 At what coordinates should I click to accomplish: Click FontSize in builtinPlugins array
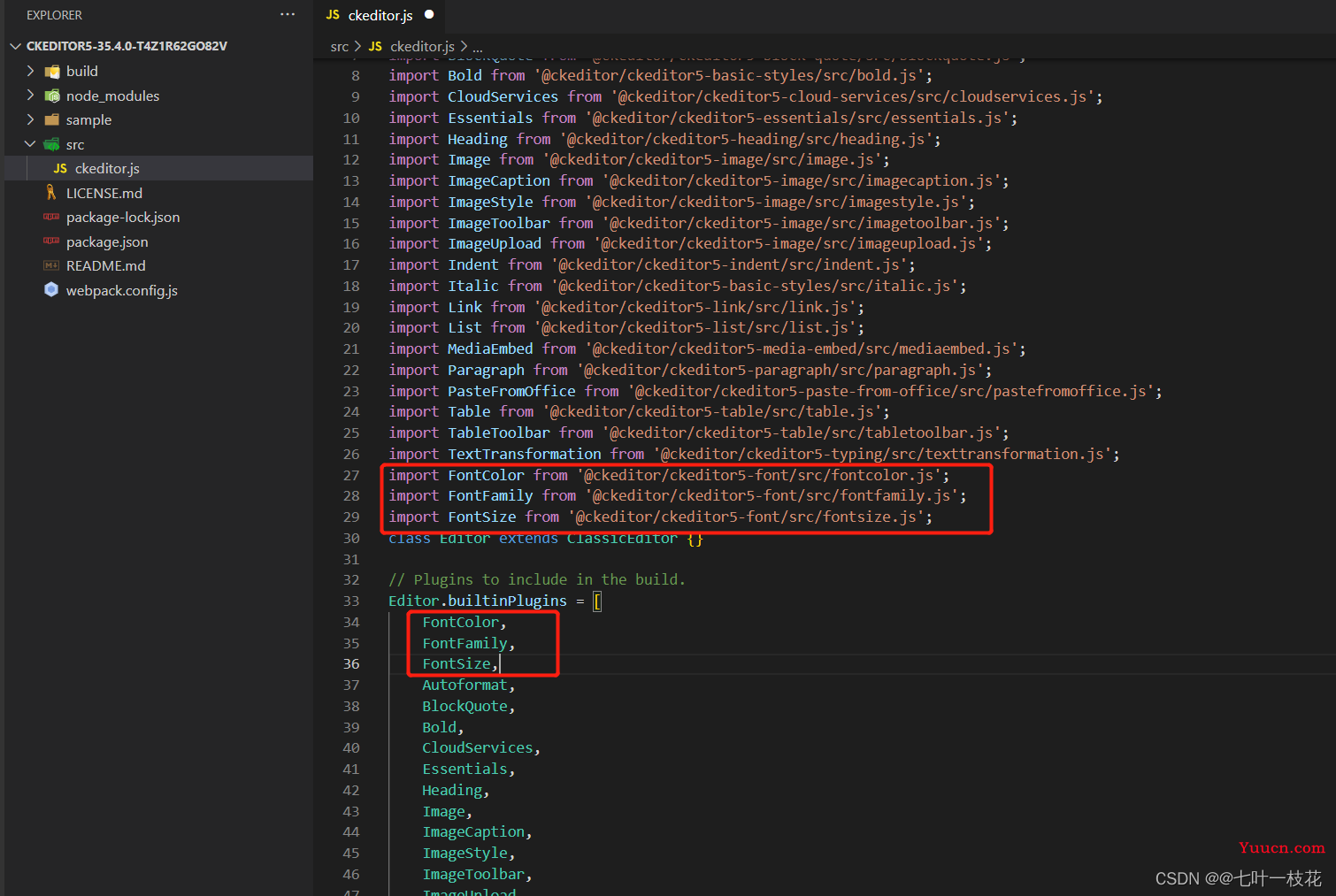click(x=457, y=664)
